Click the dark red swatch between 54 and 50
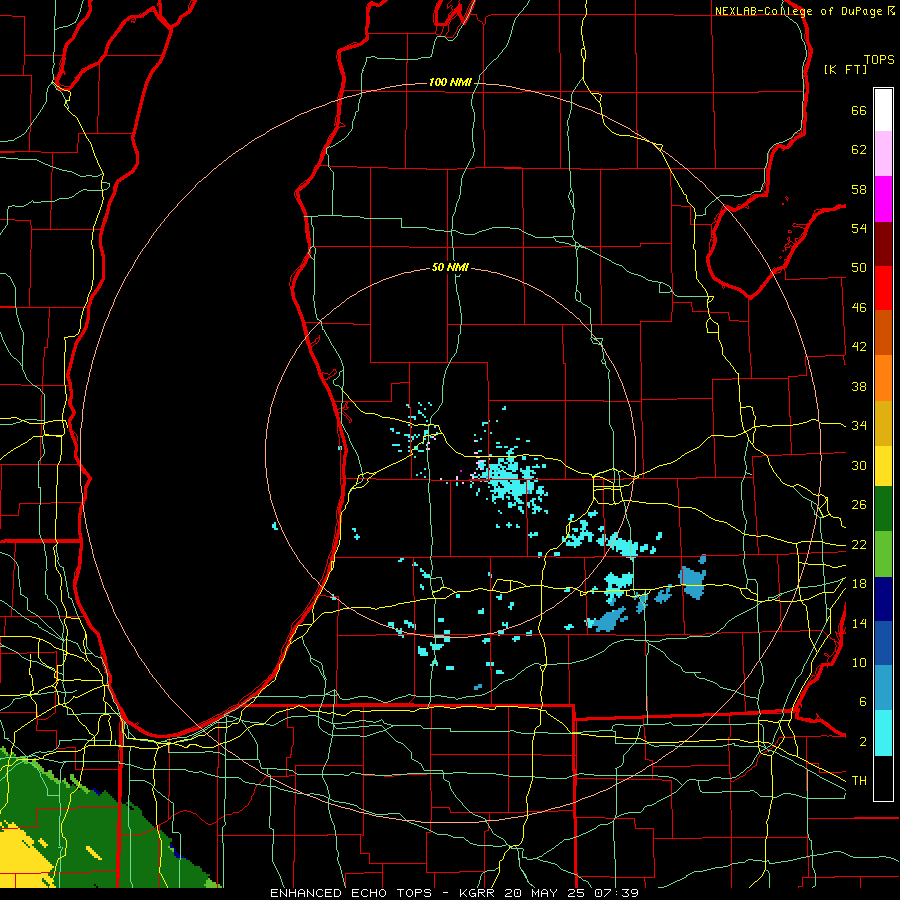This screenshot has height=900, width=900. [x=883, y=243]
